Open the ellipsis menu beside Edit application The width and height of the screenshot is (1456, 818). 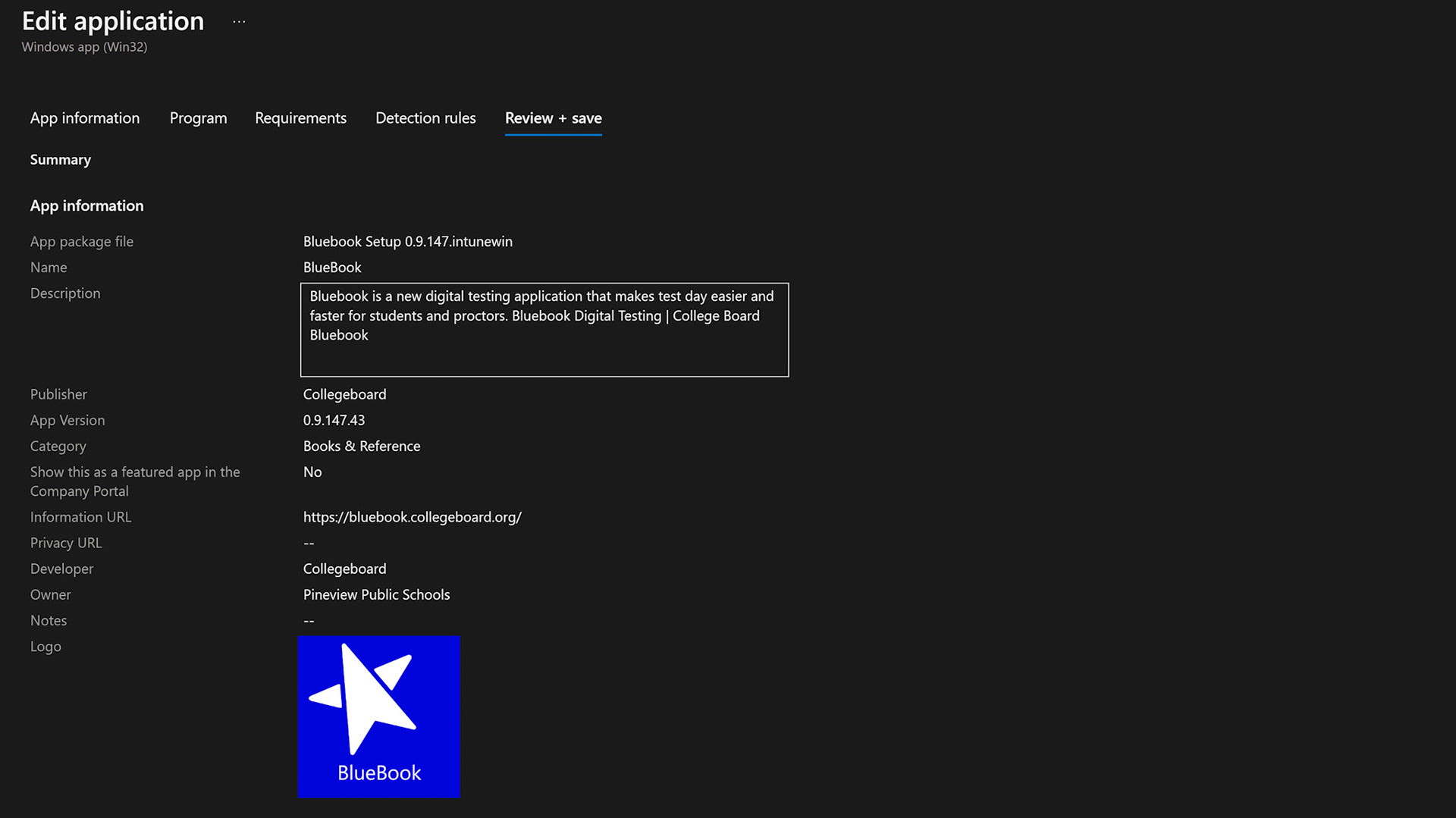(239, 22)
